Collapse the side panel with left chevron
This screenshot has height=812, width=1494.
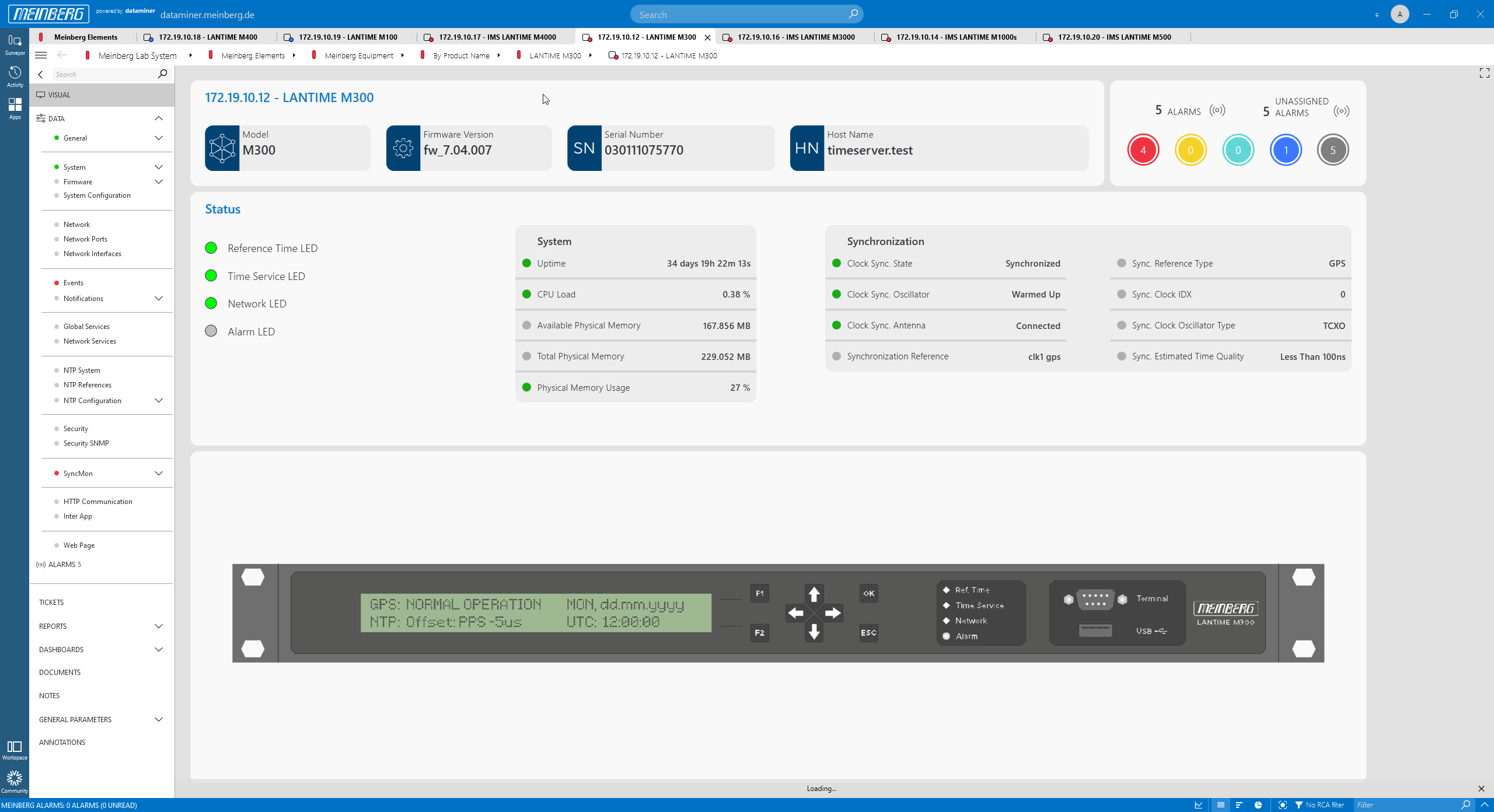tap(40, 75)
